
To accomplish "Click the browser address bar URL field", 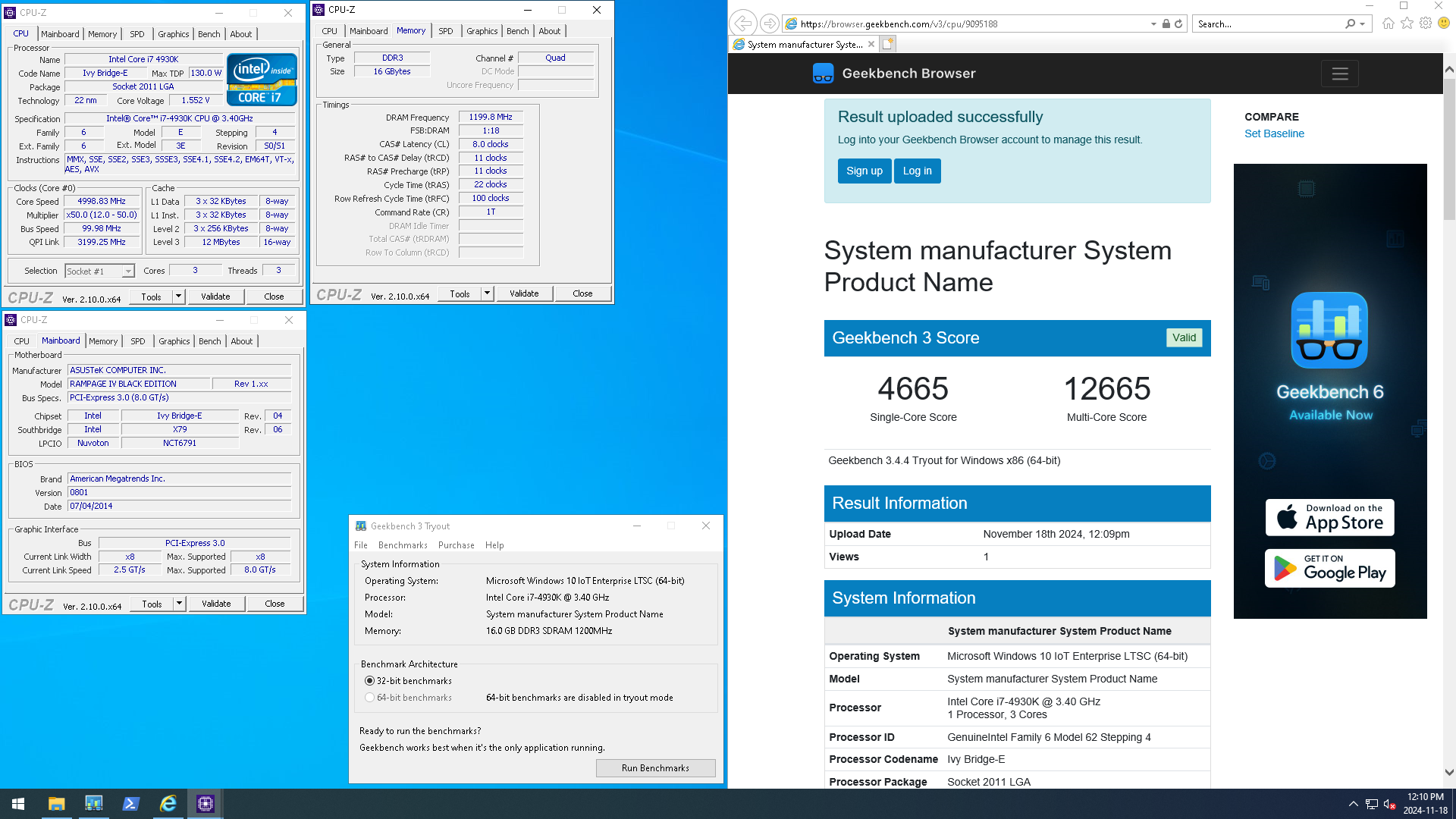I will 974,24.
